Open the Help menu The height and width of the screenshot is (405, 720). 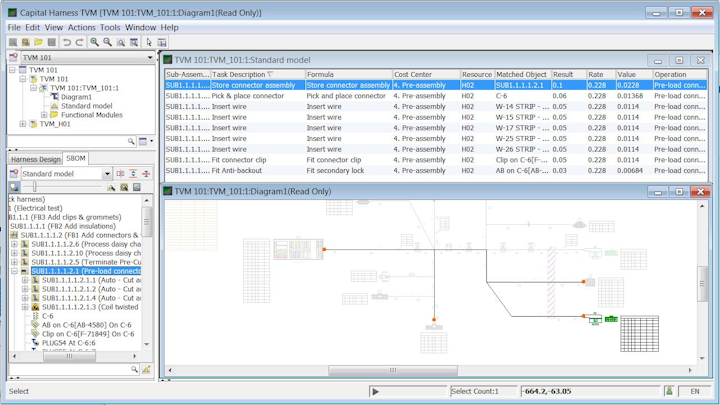tap(169, 28)
